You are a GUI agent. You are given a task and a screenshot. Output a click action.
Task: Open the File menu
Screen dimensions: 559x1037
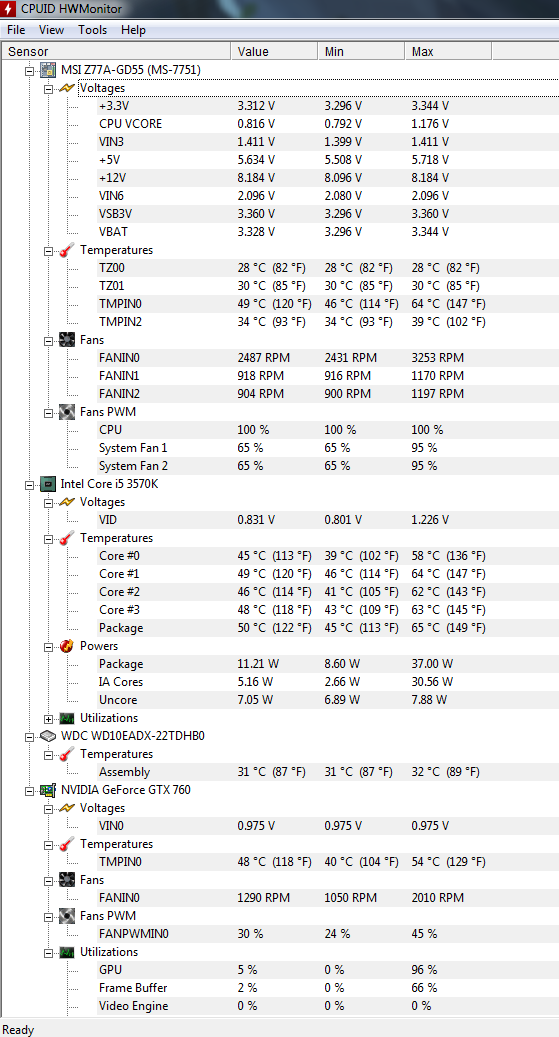(x=16, y=30)
